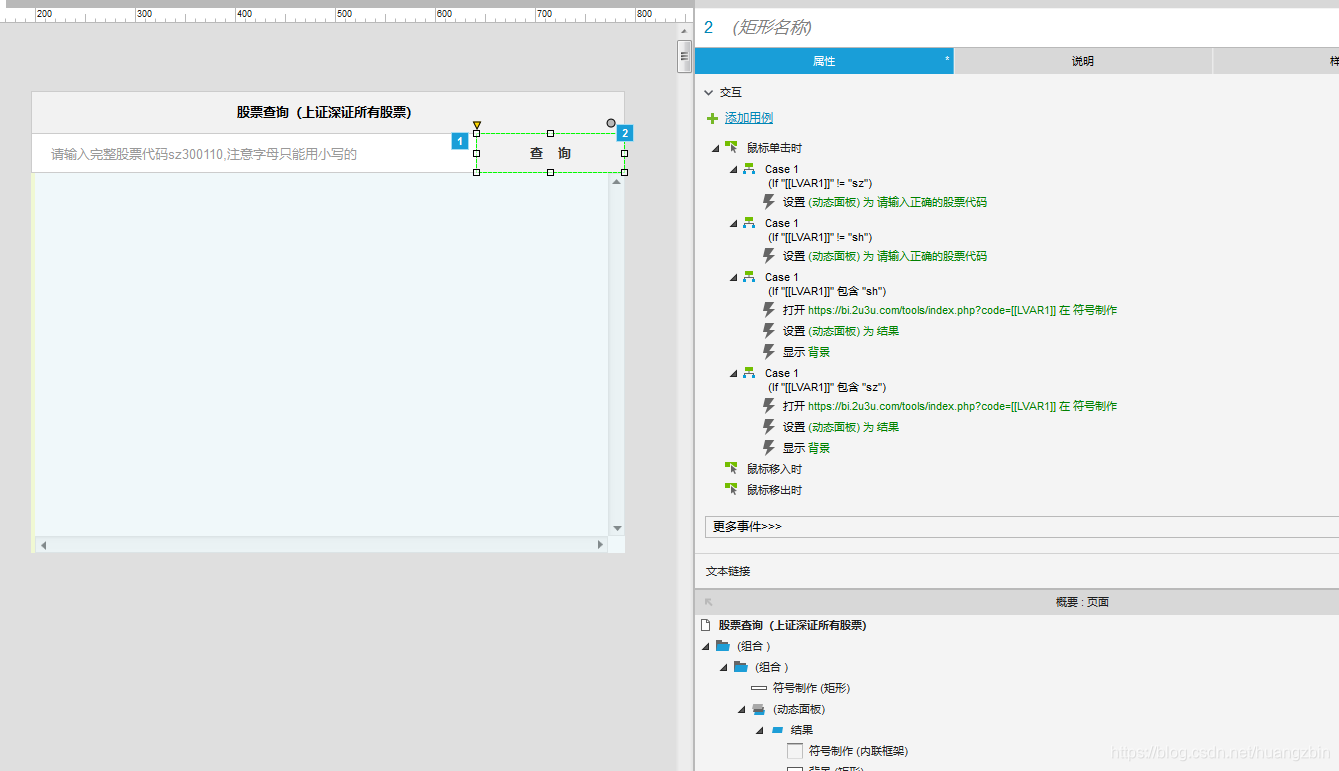Collapse the 交互 section chevron
The width and height of the screenshot is (1339, 771).
709,92
